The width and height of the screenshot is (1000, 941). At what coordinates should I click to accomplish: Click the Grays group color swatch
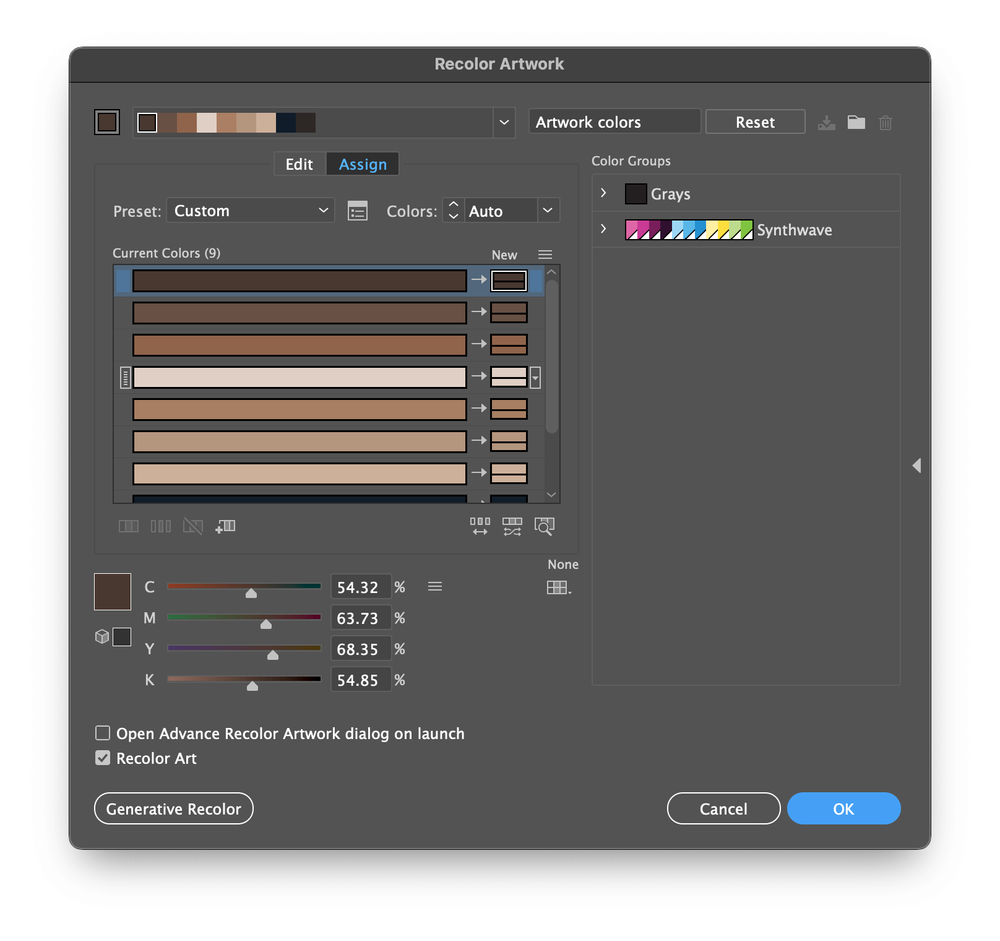pos(636,193)
